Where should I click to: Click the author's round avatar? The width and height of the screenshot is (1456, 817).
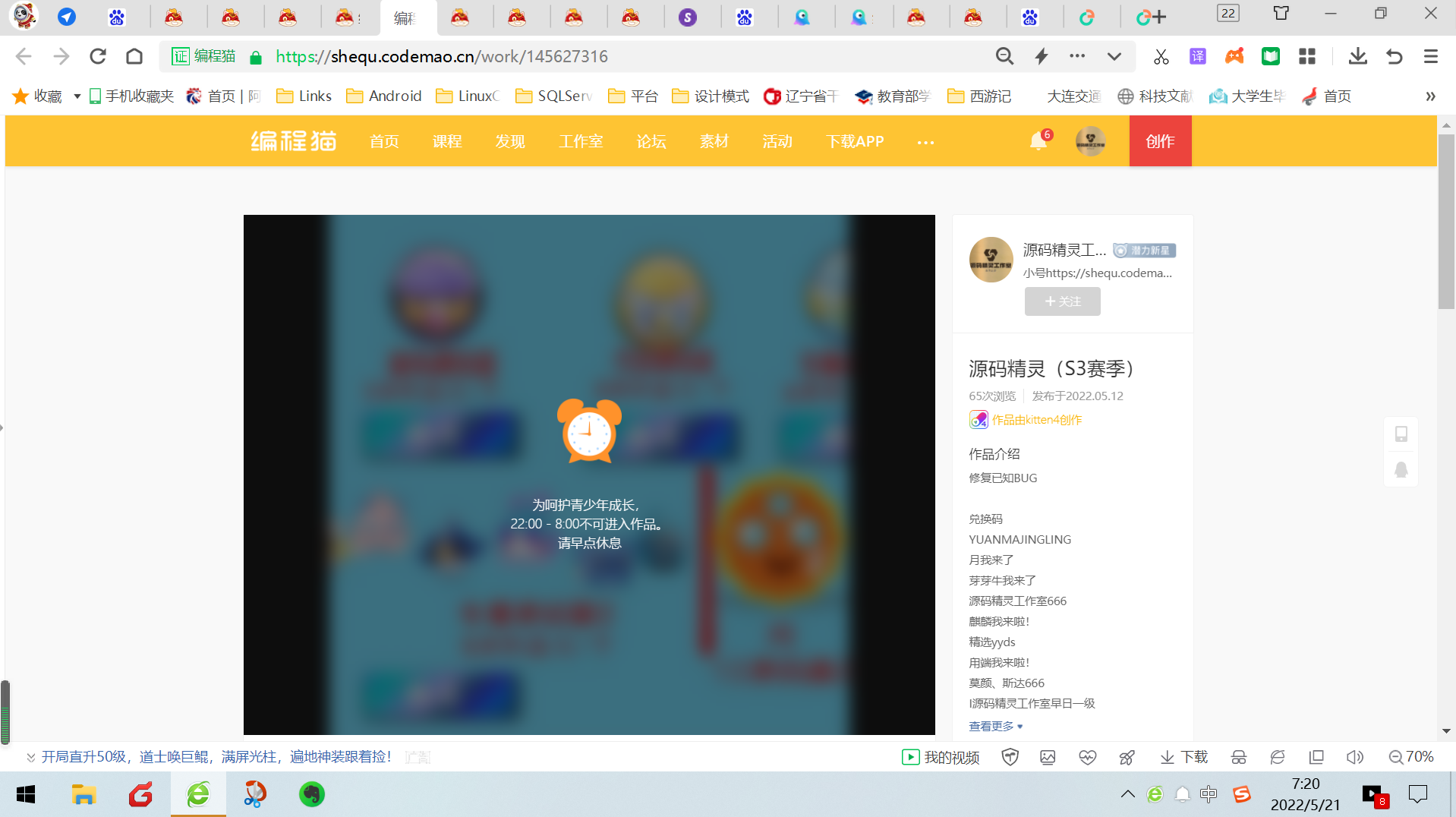coord(991,260)
